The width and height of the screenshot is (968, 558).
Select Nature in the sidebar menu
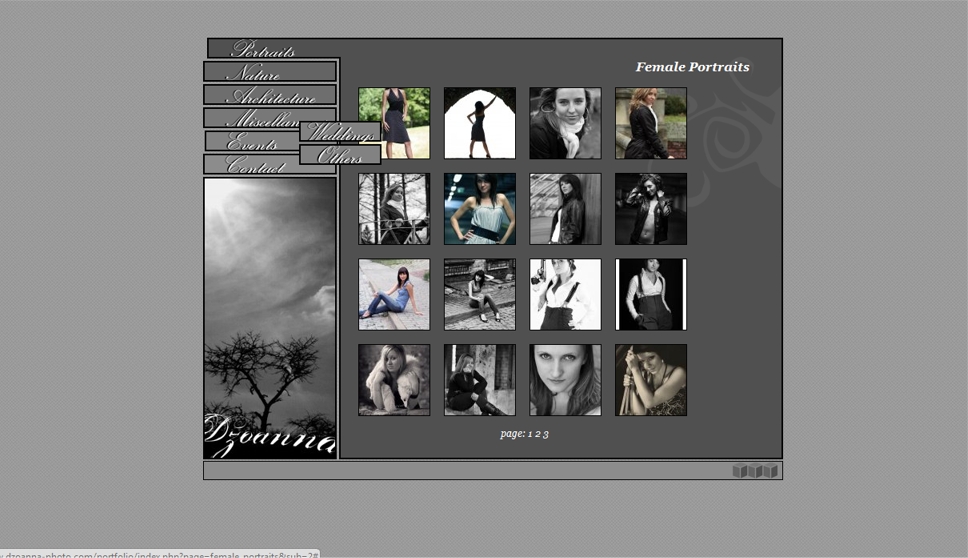pos(270,72)
